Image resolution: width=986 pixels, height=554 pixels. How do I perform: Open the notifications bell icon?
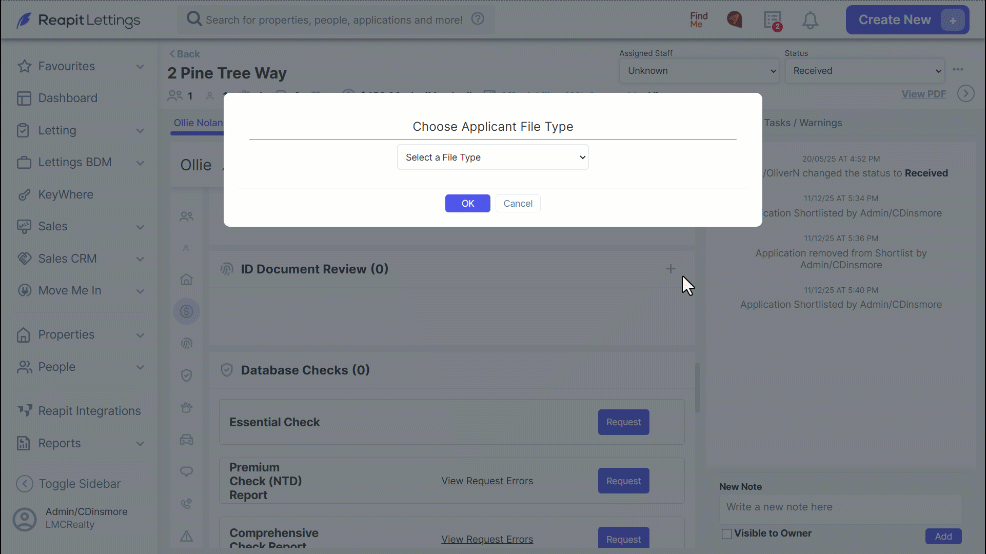(810, 20)
